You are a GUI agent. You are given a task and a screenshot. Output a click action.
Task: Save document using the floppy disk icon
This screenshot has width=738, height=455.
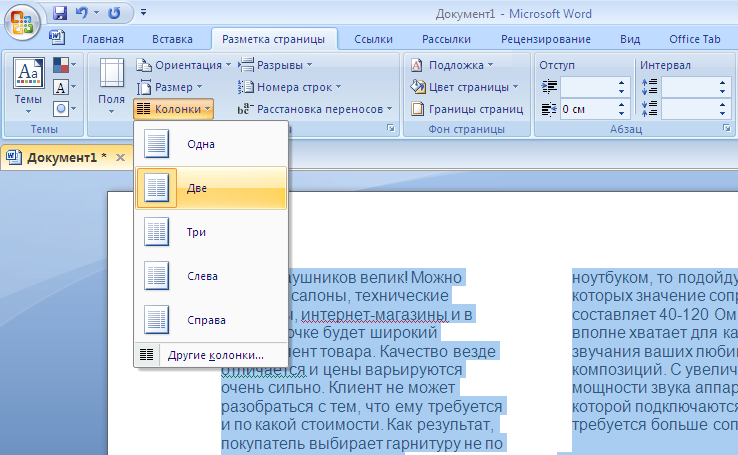click(60, 13)
